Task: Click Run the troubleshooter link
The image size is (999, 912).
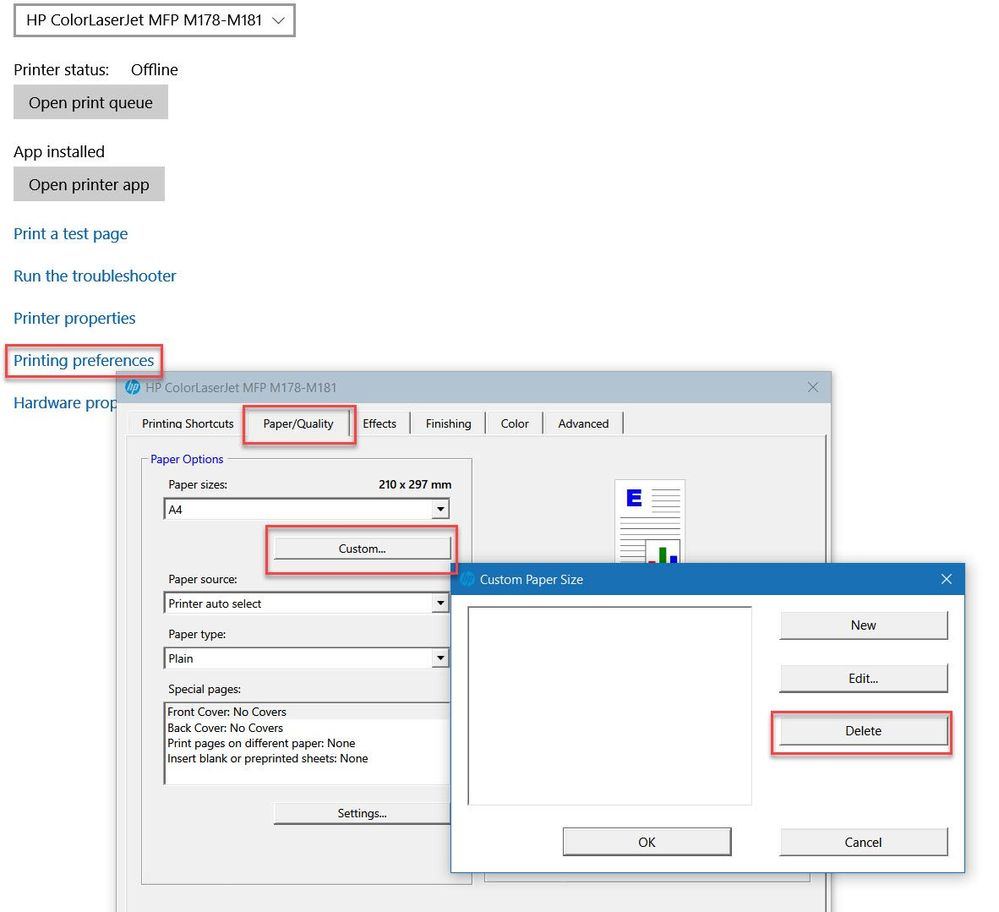Action: 95,276
